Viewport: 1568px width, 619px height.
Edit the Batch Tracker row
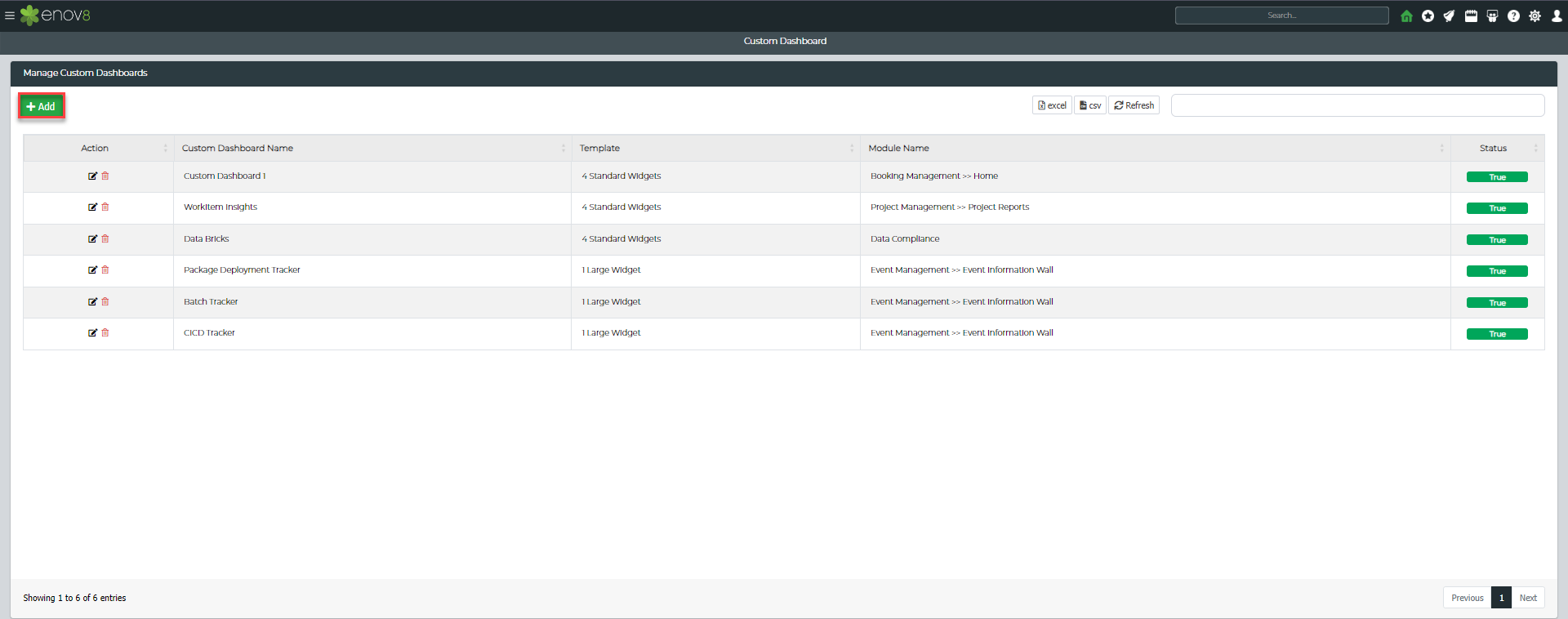click(x=92, y=301)
